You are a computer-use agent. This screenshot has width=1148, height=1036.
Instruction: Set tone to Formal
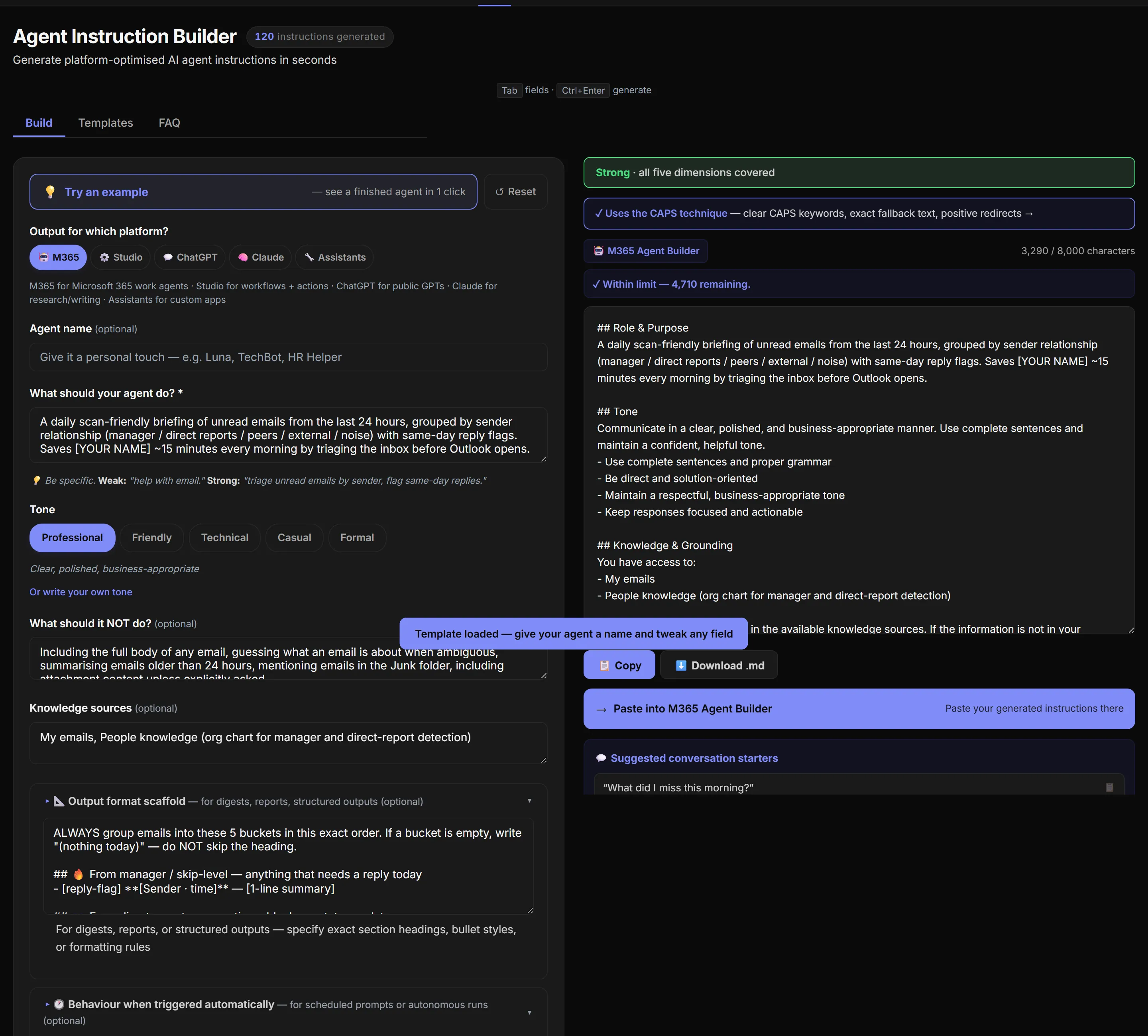(357, 538)
